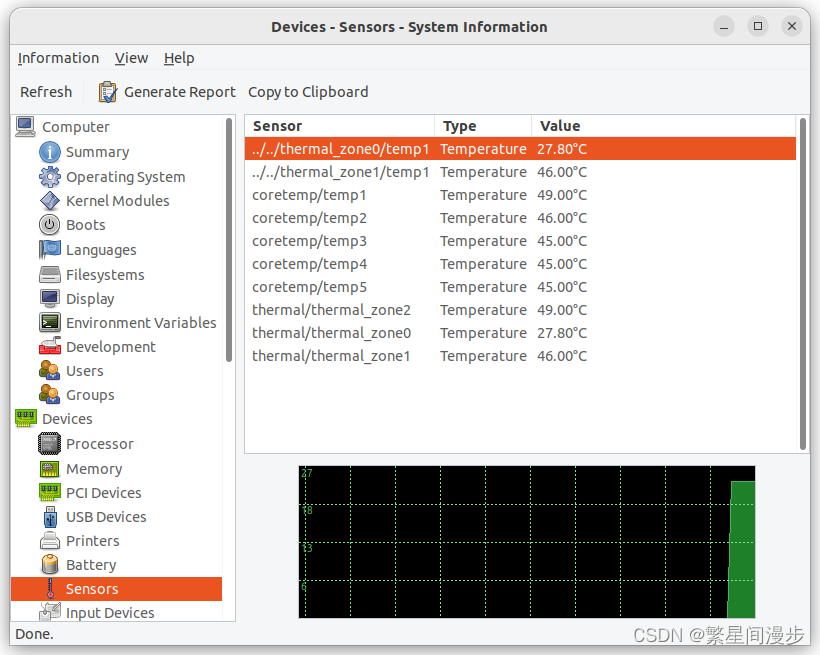
Task: Select the coretemp/temp4 row
Action: (520, 264)
